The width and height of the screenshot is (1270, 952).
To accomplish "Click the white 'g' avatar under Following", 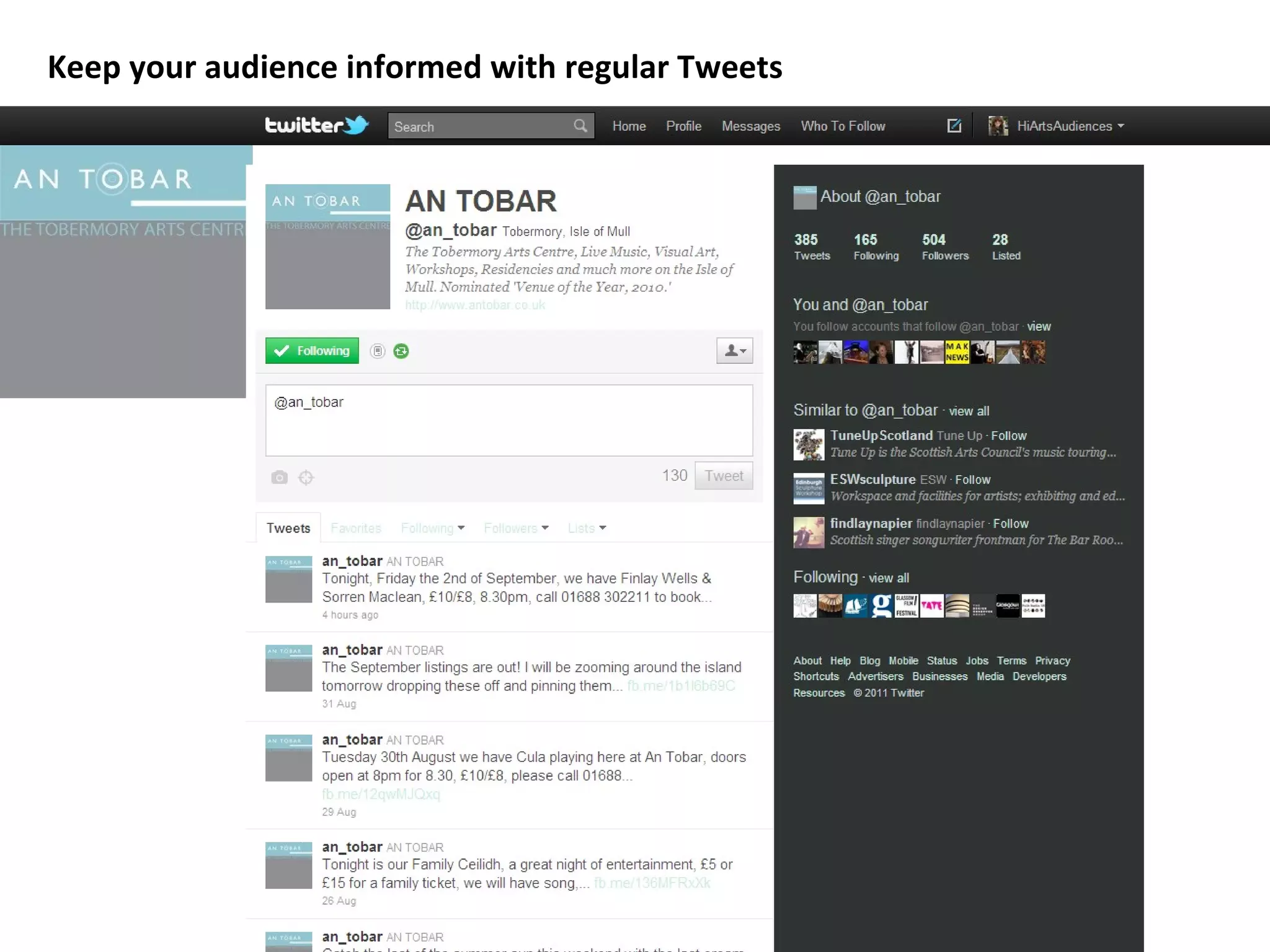I will point(881,606).
